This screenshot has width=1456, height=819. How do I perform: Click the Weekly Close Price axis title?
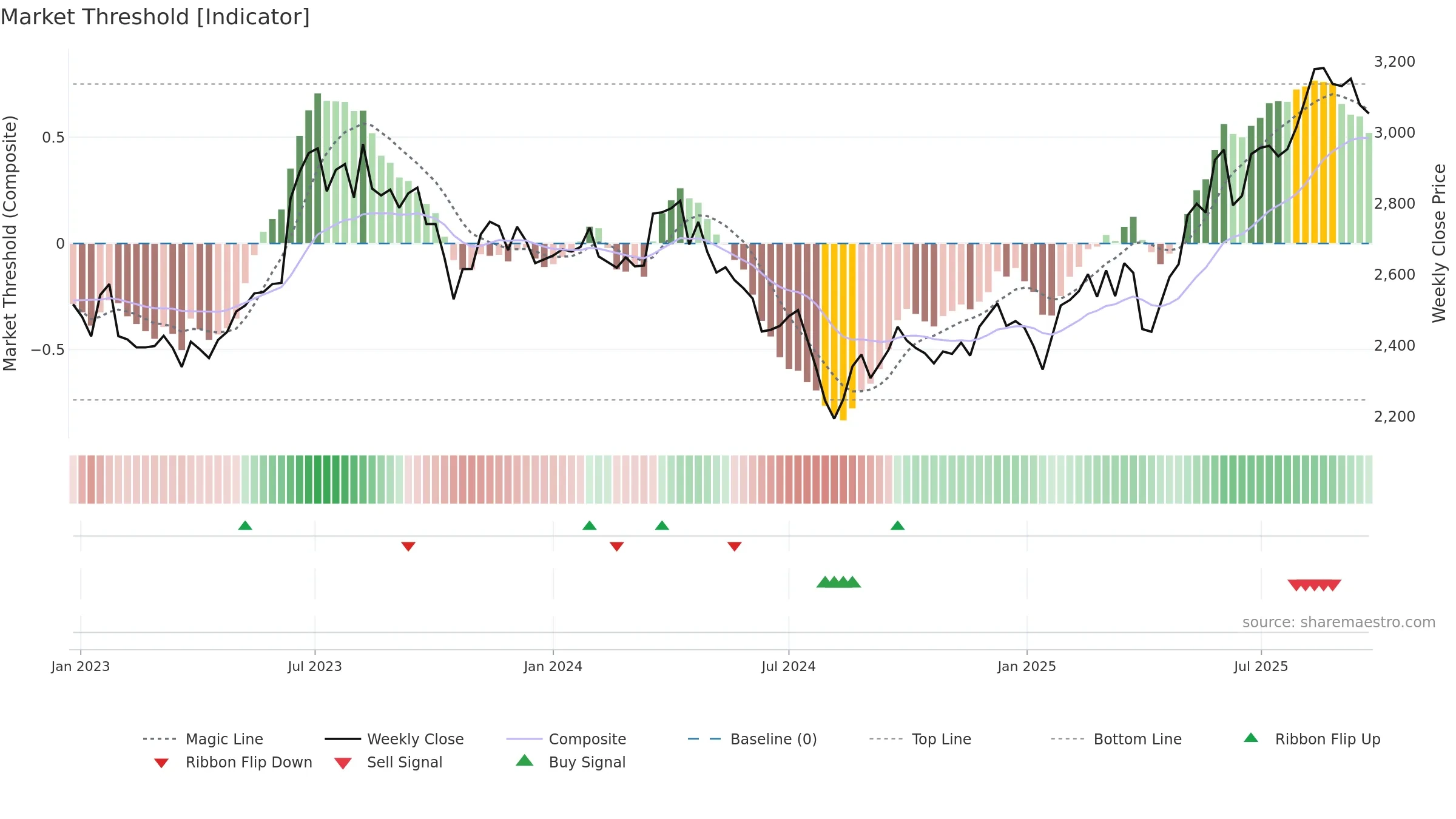tap(1439, 243)
